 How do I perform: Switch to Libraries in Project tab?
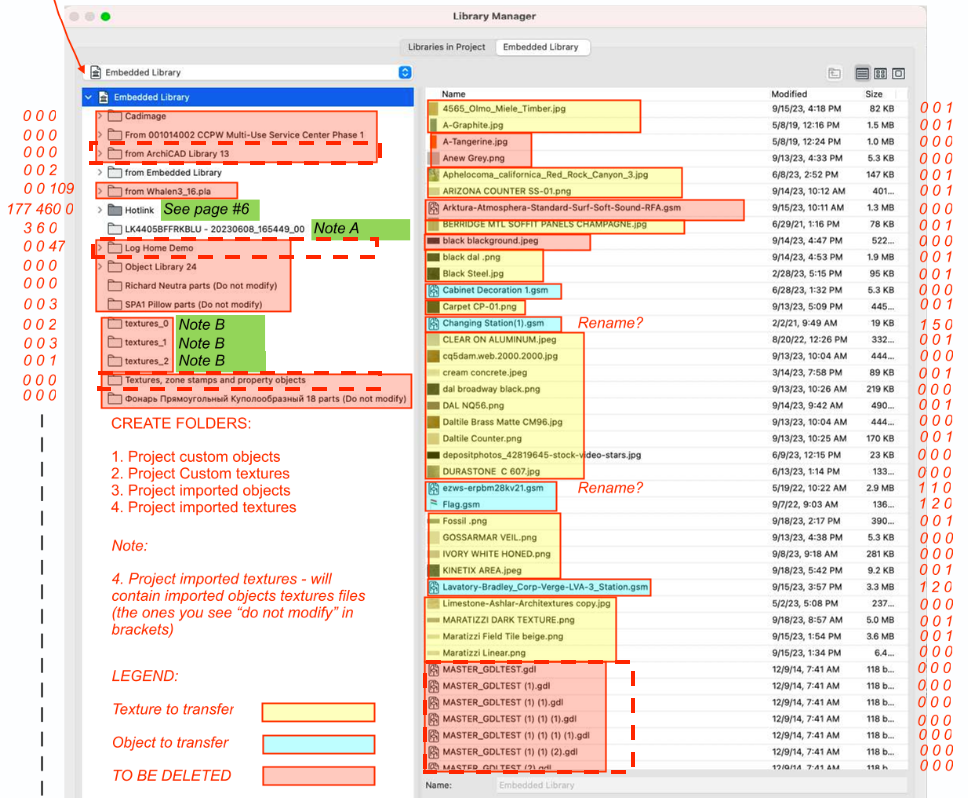(446, 47)
